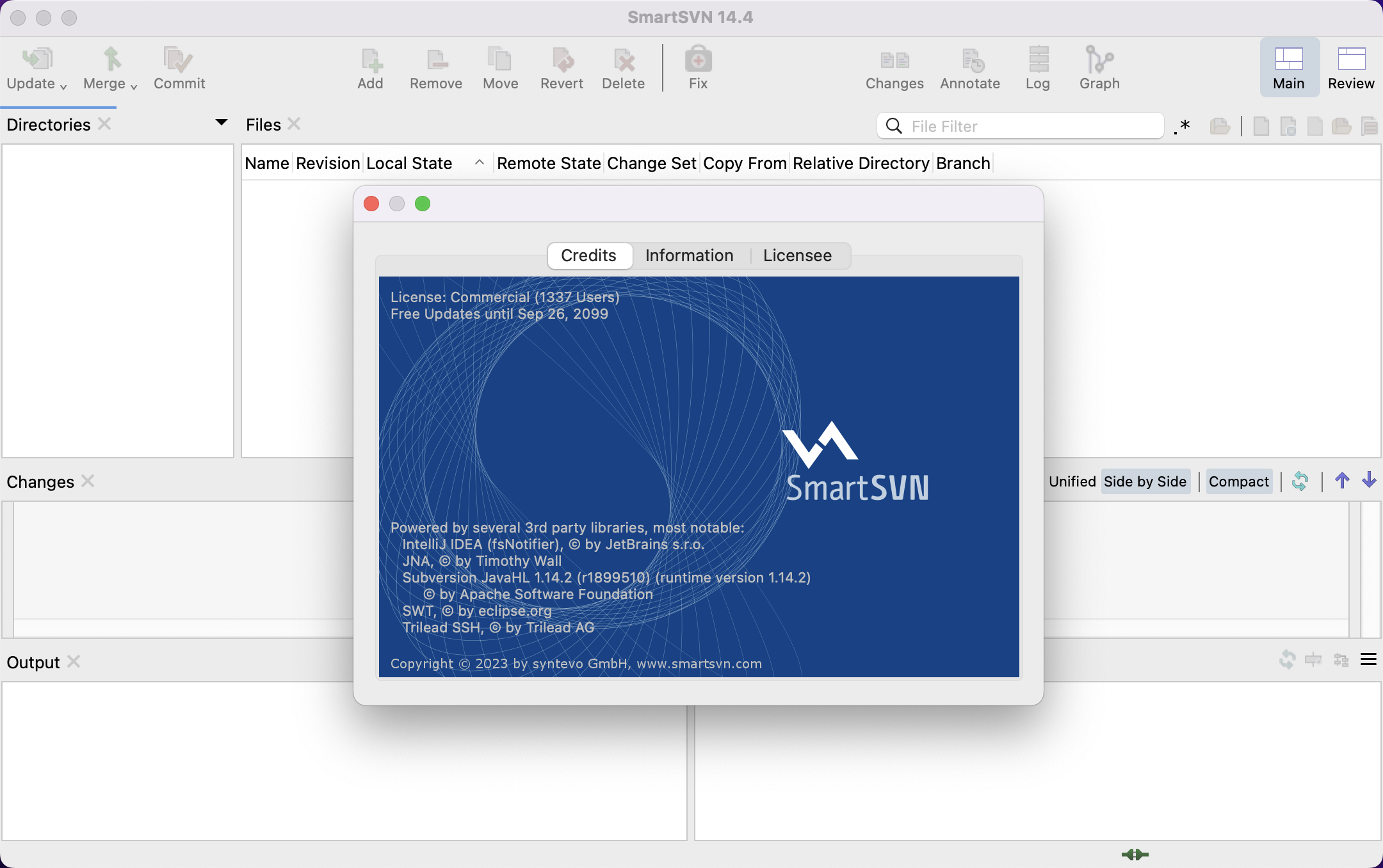Click the www.smartsvn.com copyright text
Screen dimensions: 1383x868
click(x=699, y=664)
